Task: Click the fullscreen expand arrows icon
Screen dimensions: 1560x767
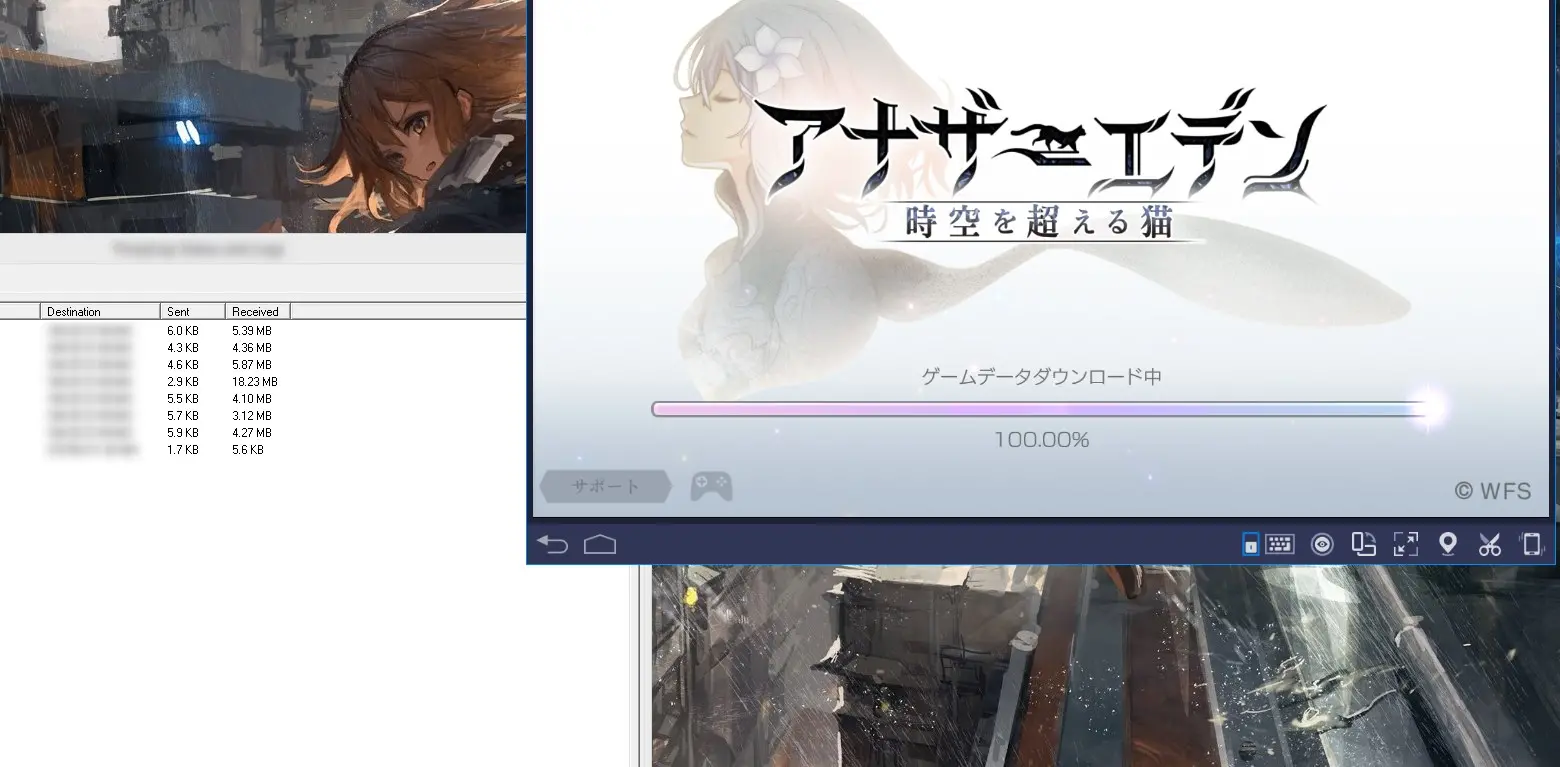Action: click(x=1406, y=544)
